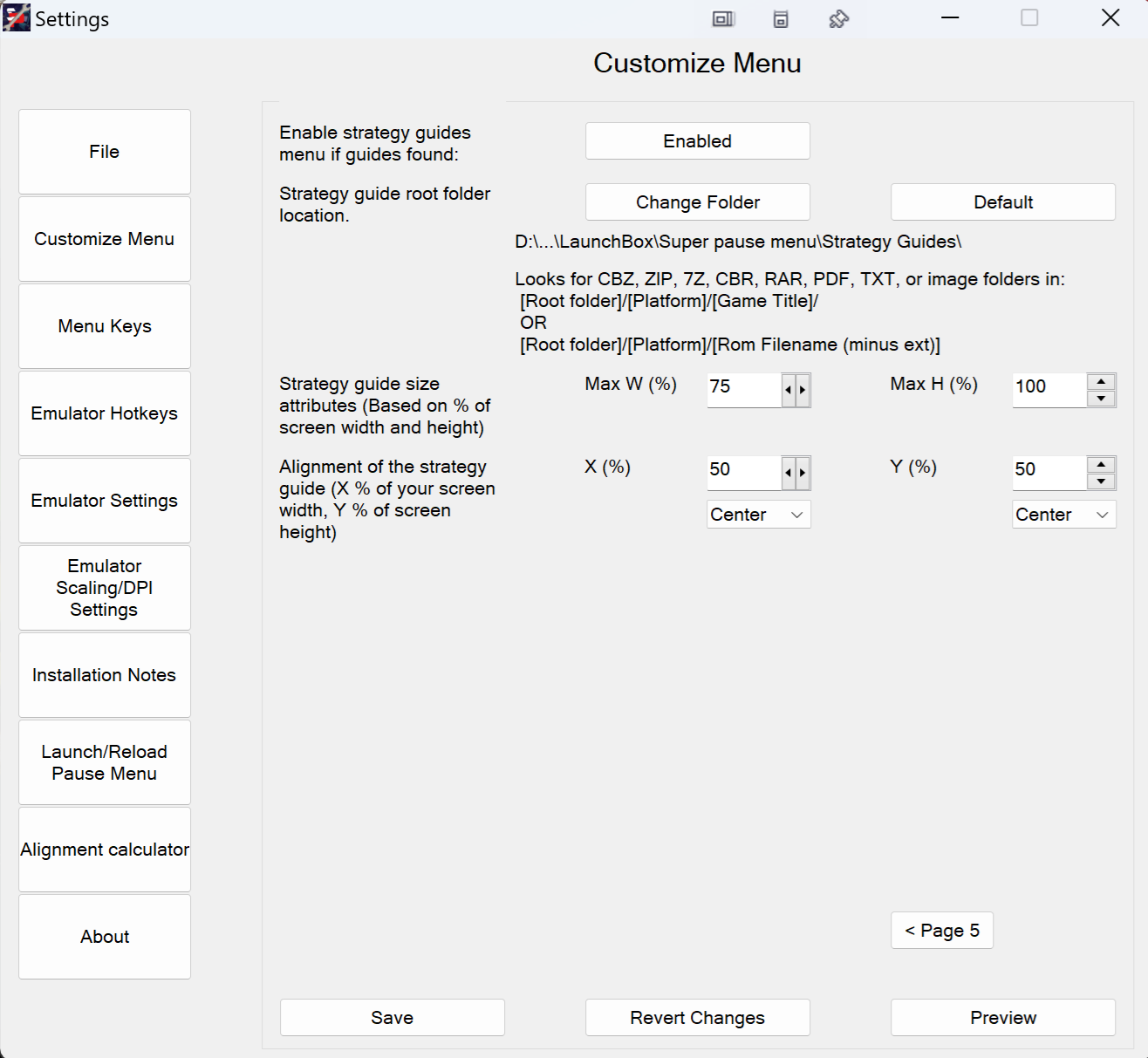
Task: Open the X alignment Center dropdown
Action: pyautogui.click(x=759, y=515)
